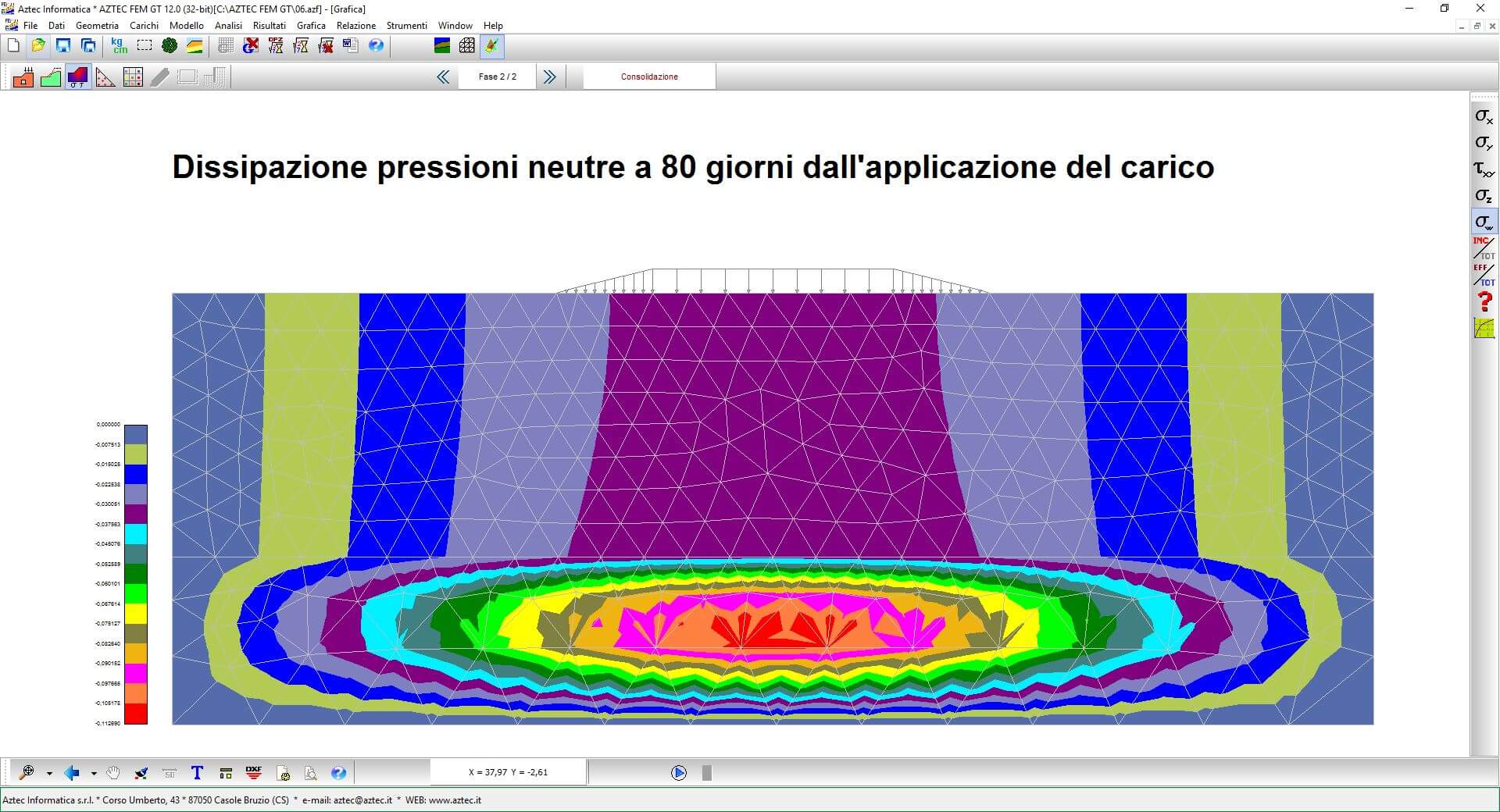Toggle INC/TOT incremental-total mode
Viewport: 1500px width, 812px height.
point(1483,248)
